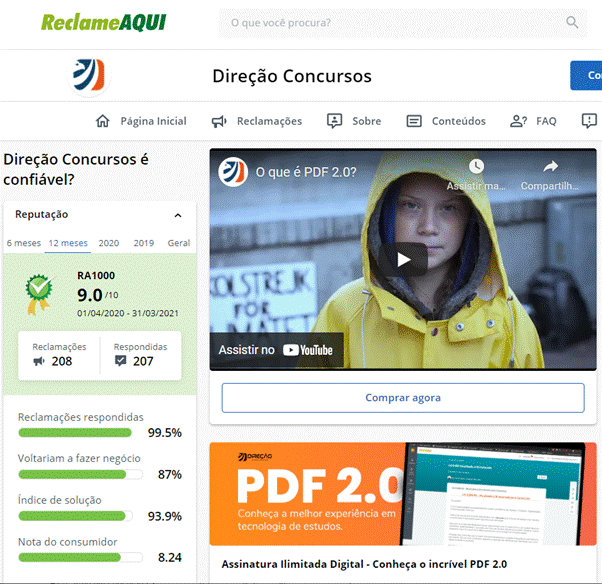
Task: Select the 12 meses period tab
Action: click(x=68, y=243)
